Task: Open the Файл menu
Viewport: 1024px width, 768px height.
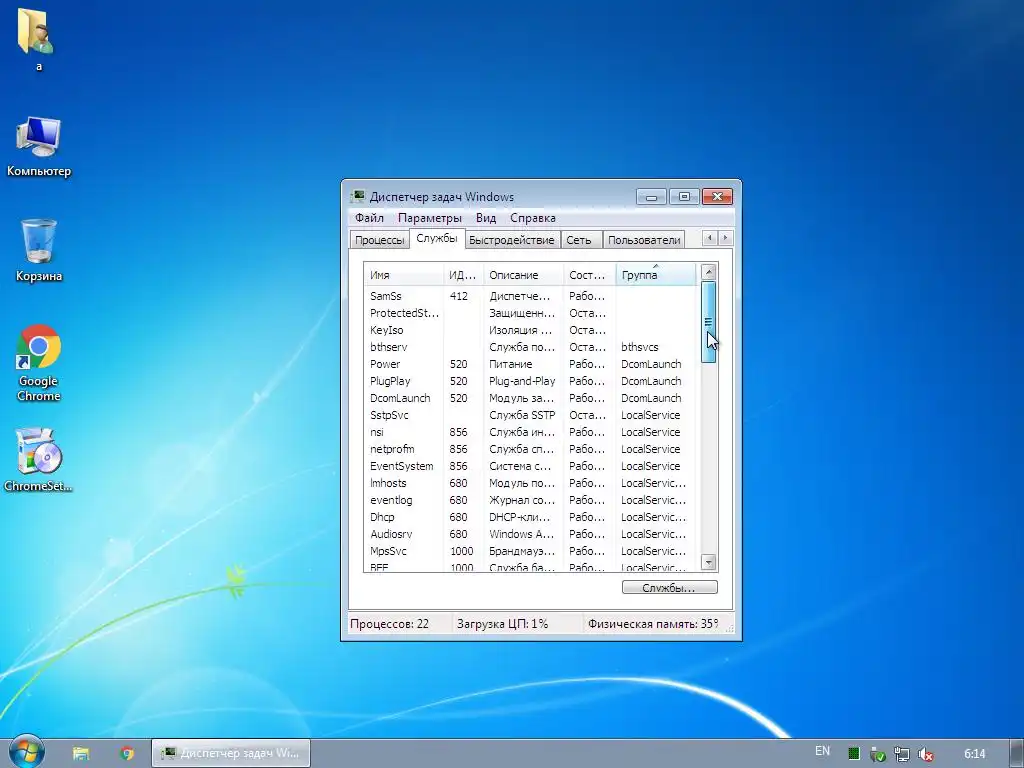Action: pyautogui.click(x=369, y=217)
